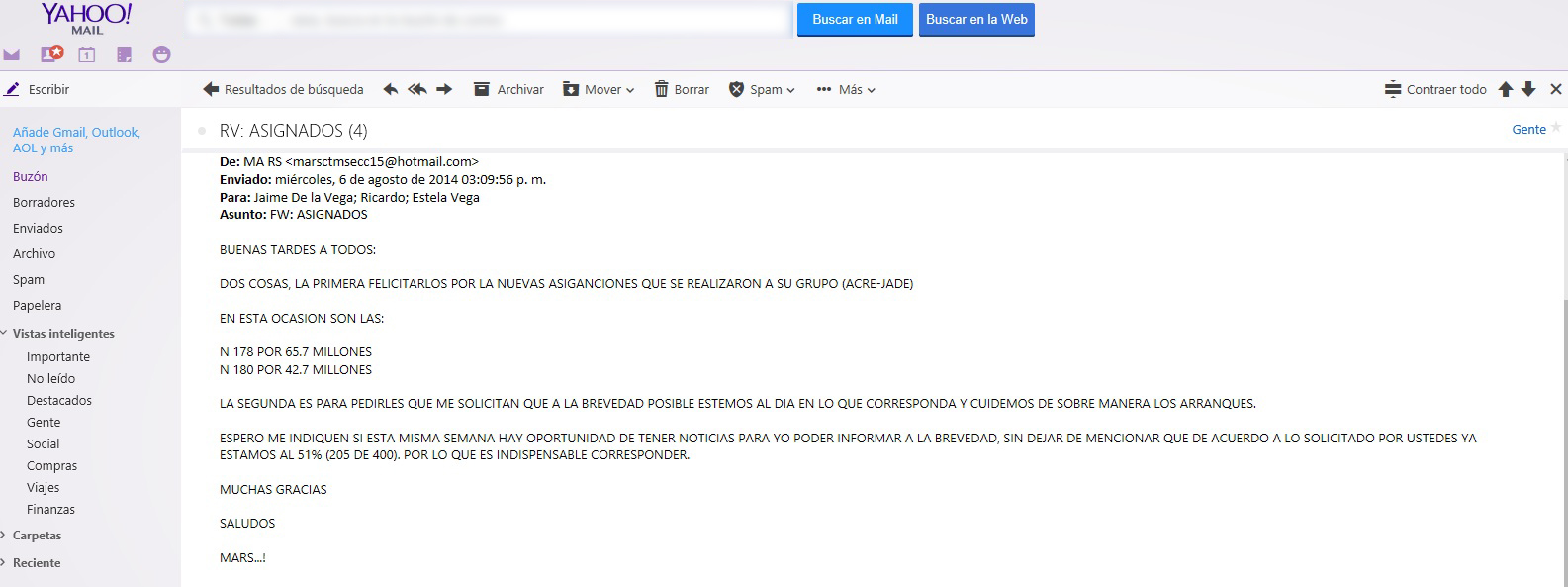
Task: Open the Archivo folder
Action: click(x=34, y=253)
